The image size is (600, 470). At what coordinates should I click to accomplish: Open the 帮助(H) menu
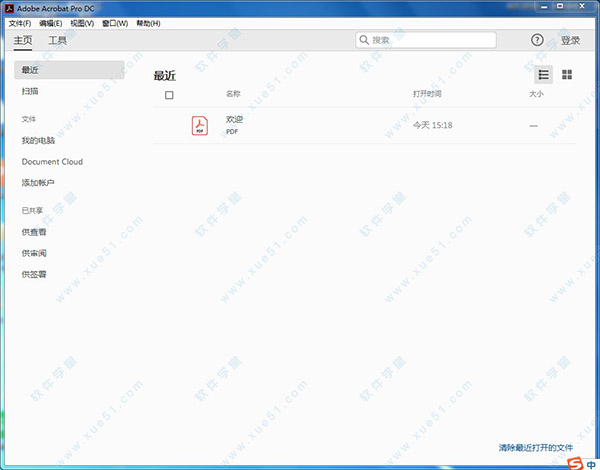click(x=148, y=23)
